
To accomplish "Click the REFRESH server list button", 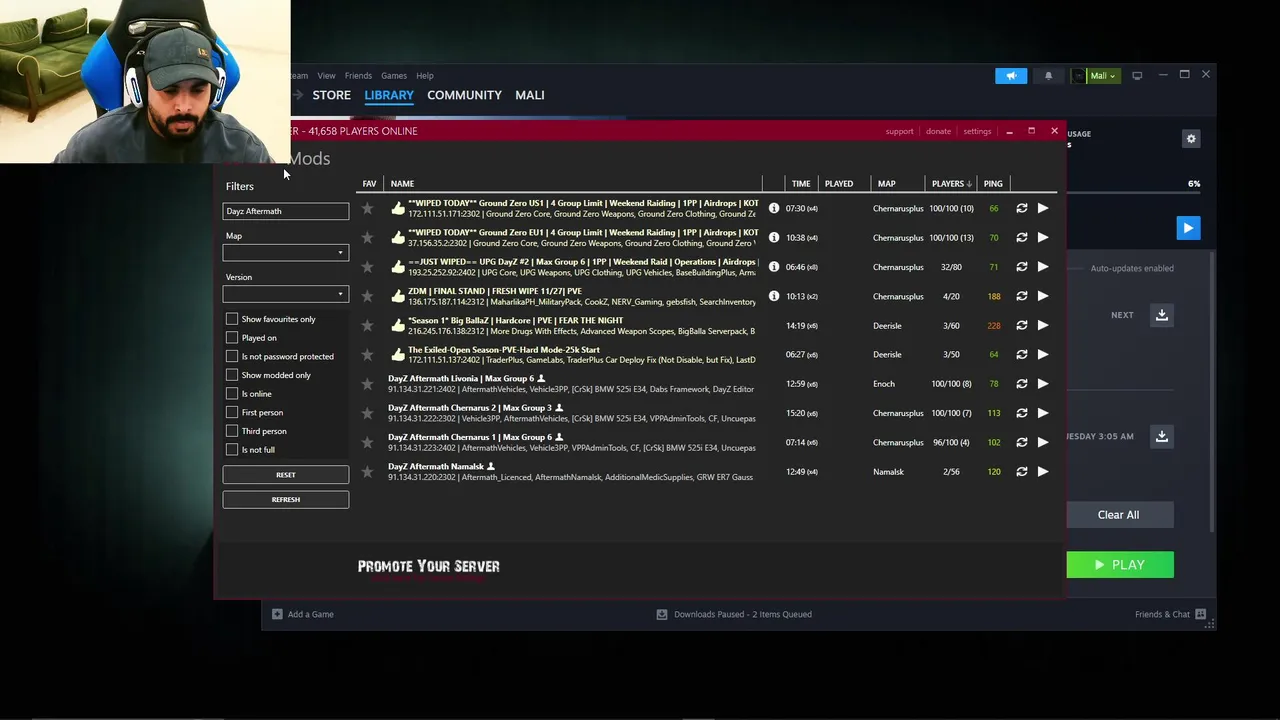I will [x=285, y=500].
